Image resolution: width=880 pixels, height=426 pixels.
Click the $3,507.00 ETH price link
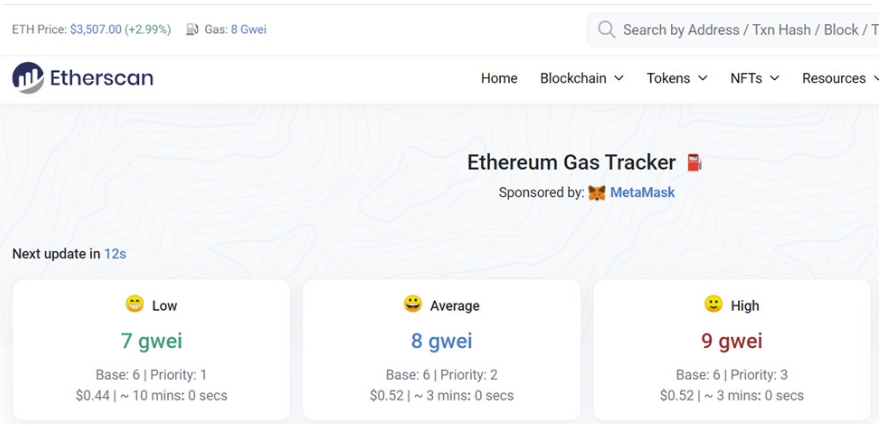tap(95, 29)
